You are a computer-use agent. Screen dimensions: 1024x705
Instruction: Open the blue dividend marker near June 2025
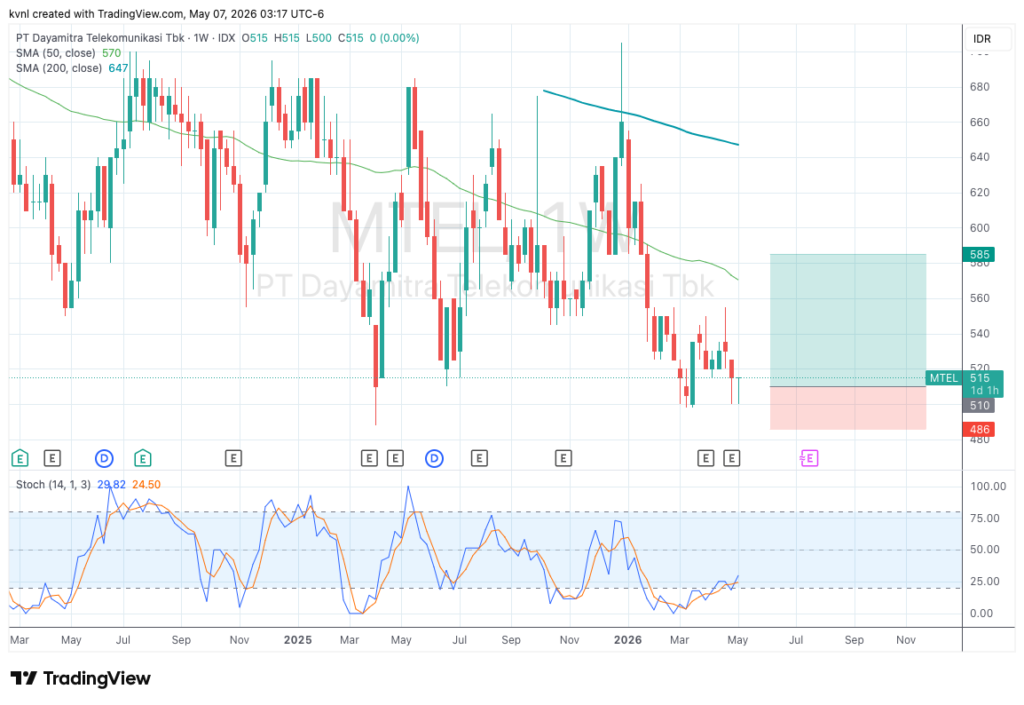[434, 459]
